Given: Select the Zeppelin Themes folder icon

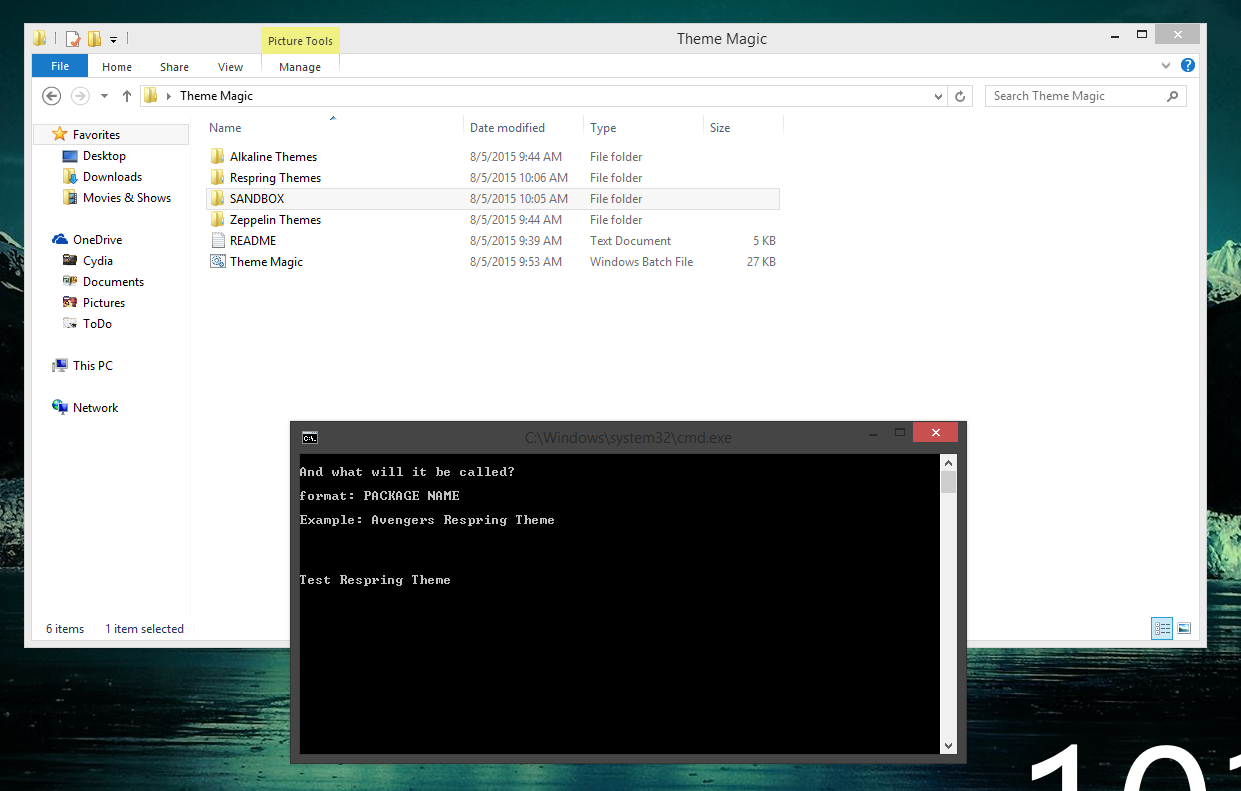Looking at the screenshot, I should [218, 220].
